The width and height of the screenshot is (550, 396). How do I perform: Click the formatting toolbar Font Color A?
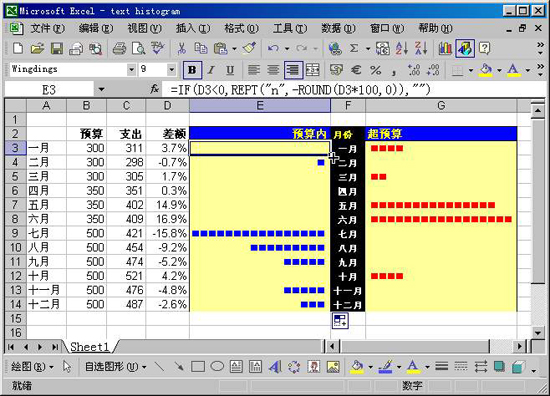pos(513,70)
